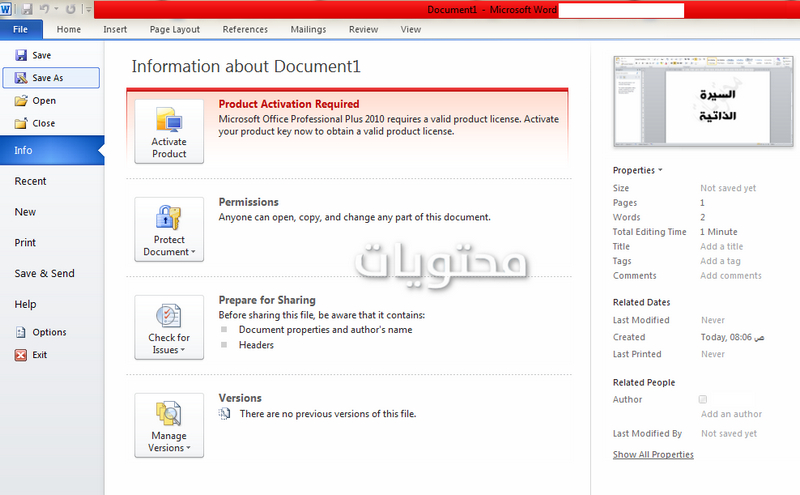Click the Add a title field
The image size is (800, 495).
[x=721, y=246]
